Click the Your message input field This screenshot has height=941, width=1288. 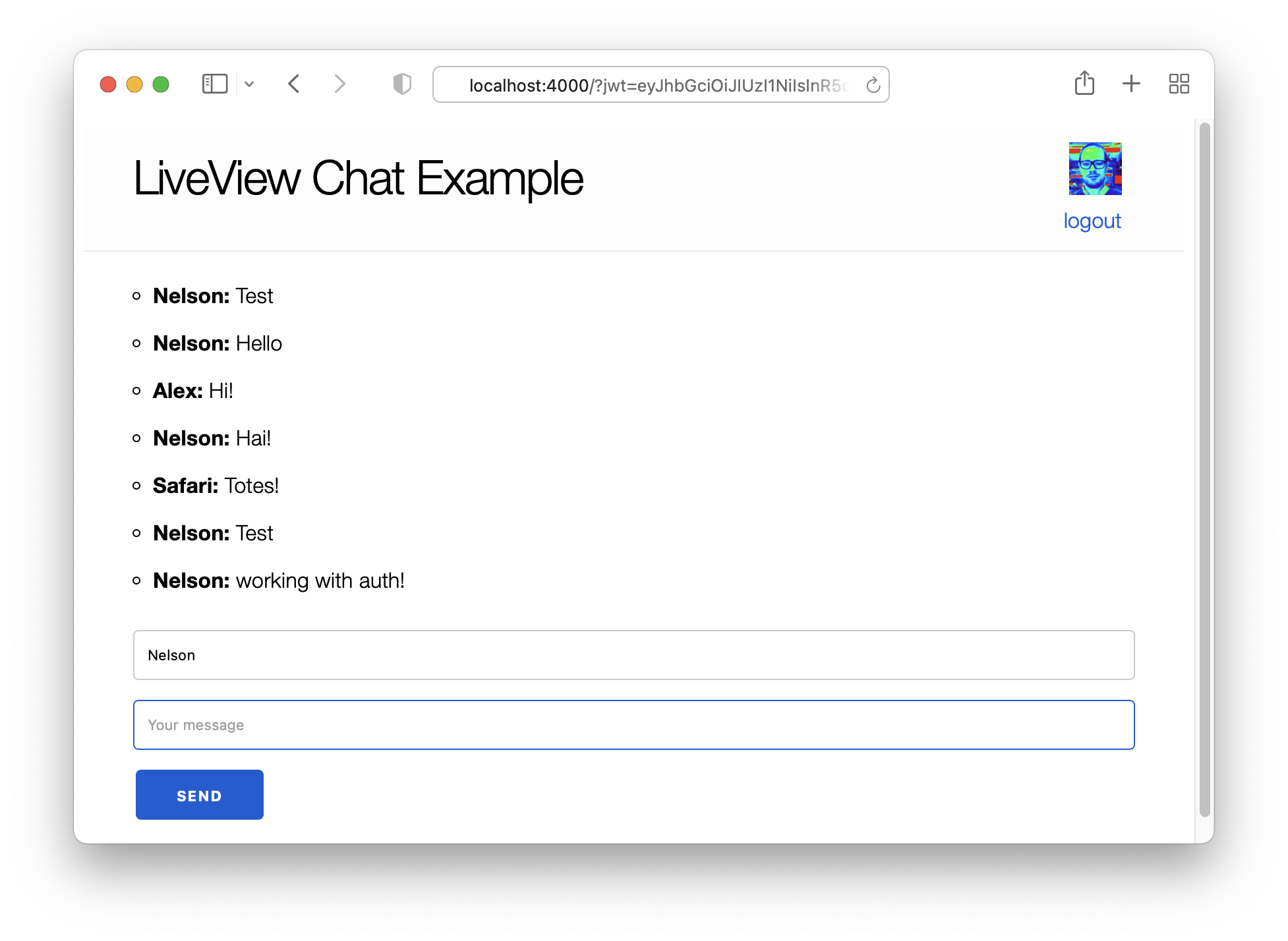(633, 725)
